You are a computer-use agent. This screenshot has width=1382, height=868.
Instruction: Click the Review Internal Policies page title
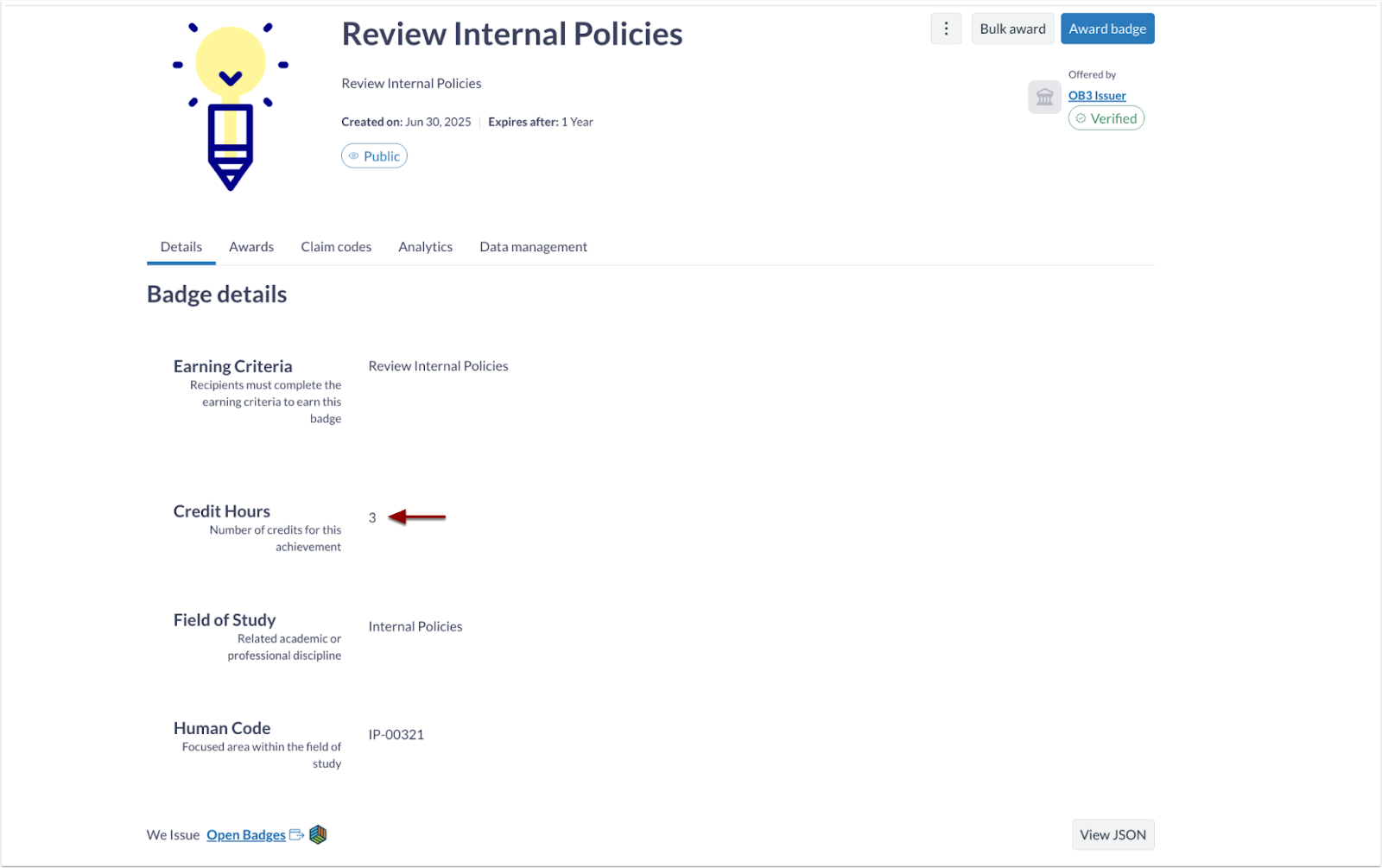[x=512, y=35]
